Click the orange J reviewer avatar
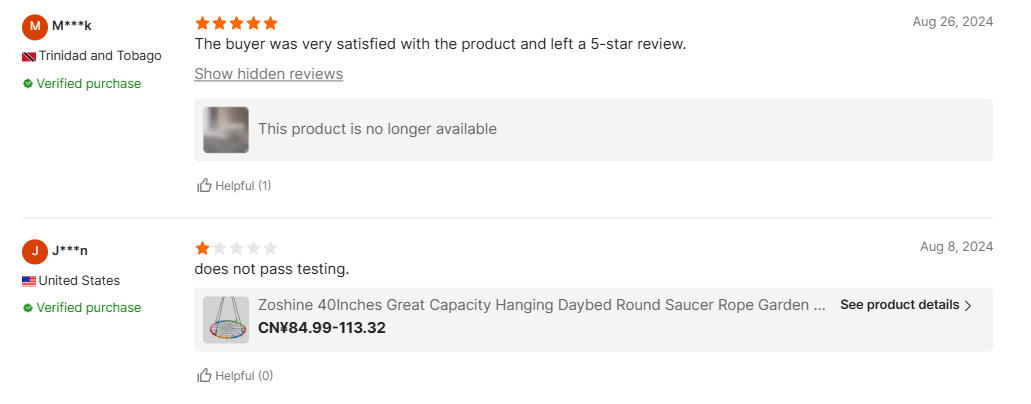Image resolution: width=1031 pixels, height=404 pixels. coord(35,251)
